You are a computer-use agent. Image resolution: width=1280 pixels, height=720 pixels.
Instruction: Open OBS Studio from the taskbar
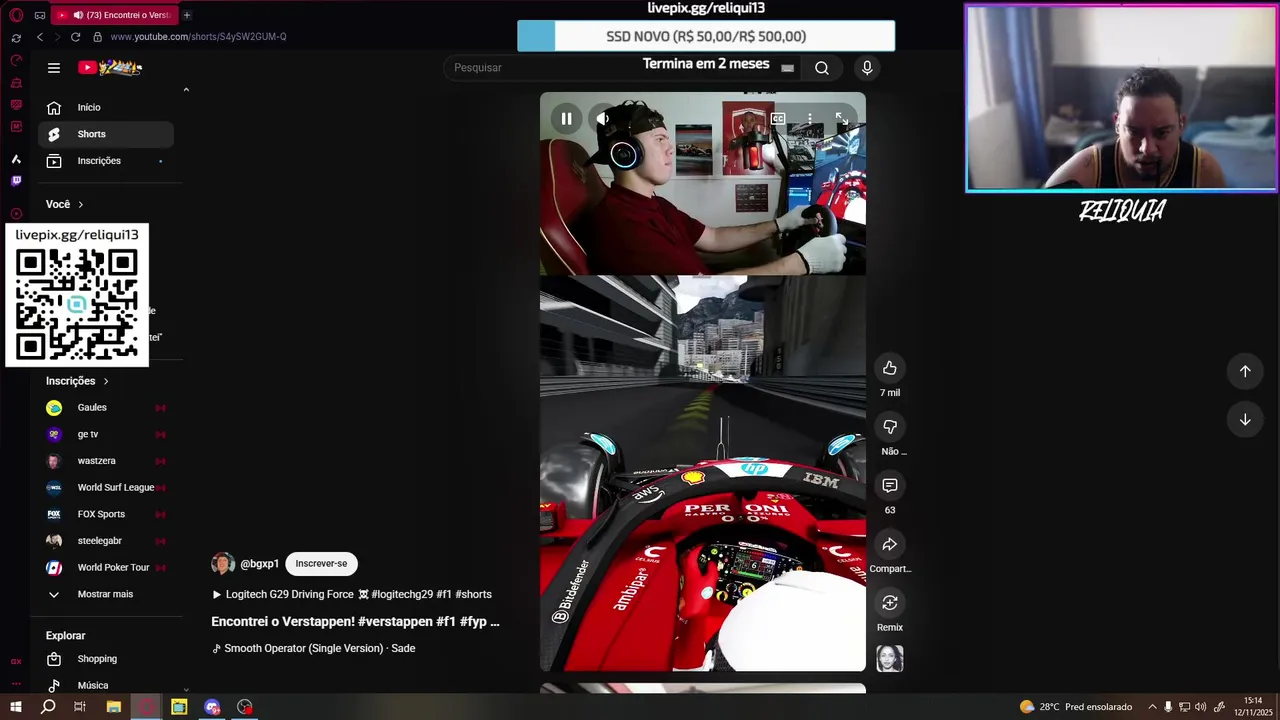click(x=245, y=707)
